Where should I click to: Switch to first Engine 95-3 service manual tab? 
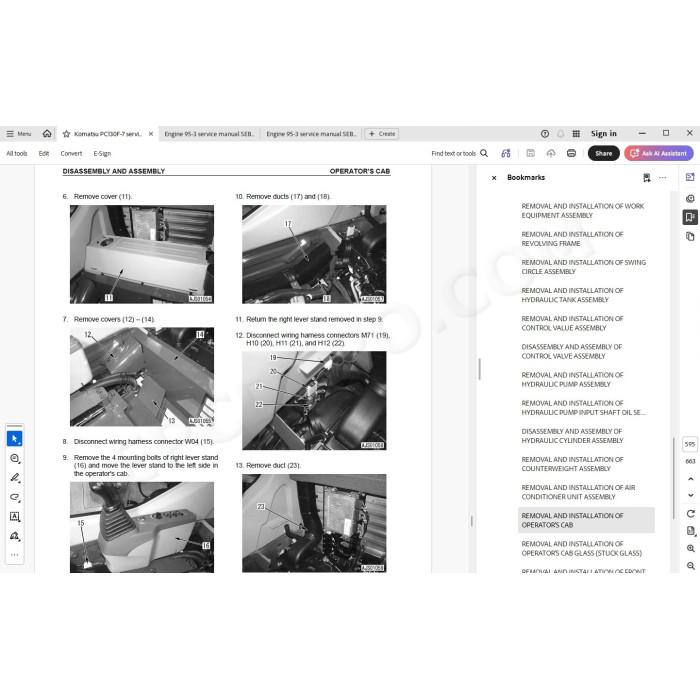click(209, 133)
